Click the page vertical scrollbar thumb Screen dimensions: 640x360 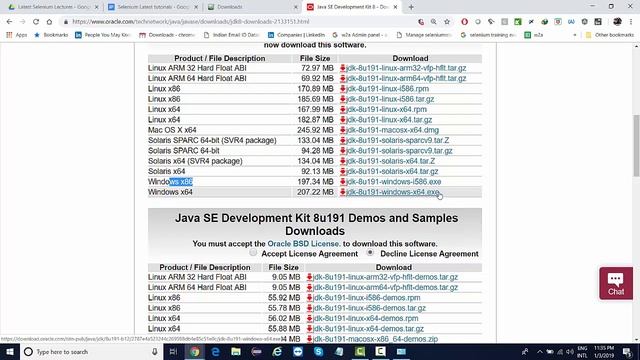[x=636, y=146]
